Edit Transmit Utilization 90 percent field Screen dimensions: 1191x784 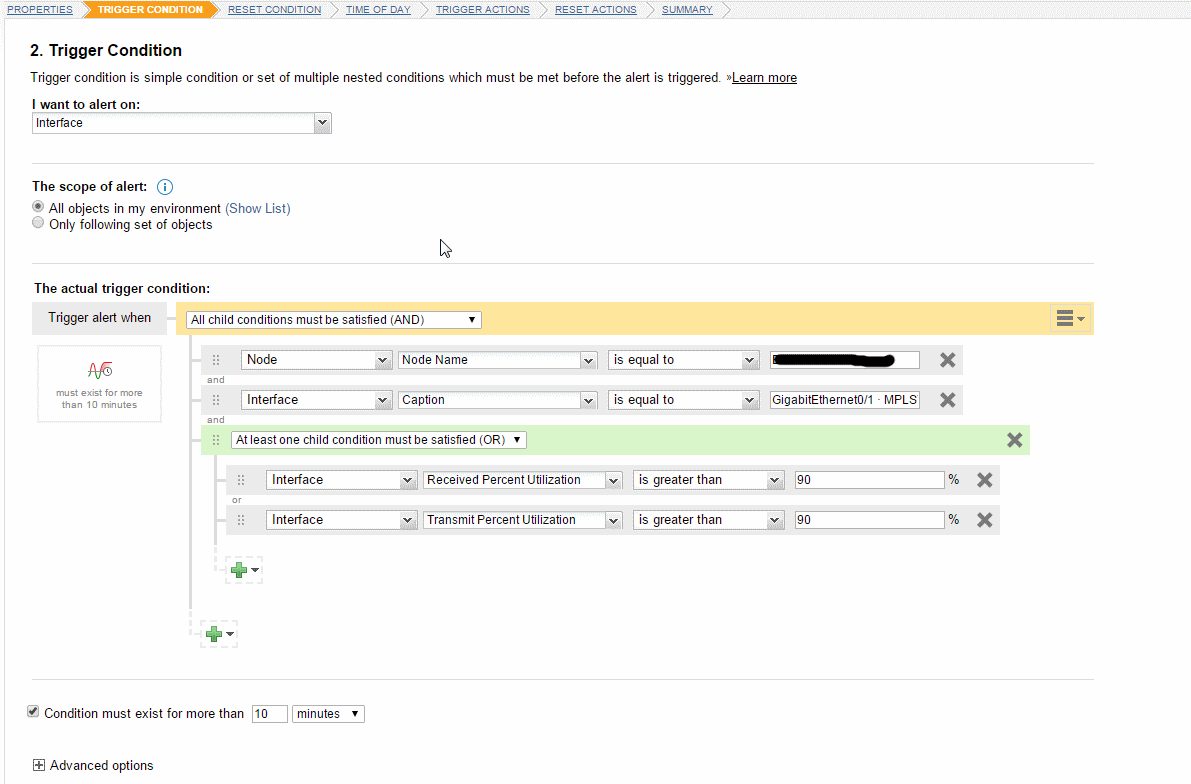[870, 520]
